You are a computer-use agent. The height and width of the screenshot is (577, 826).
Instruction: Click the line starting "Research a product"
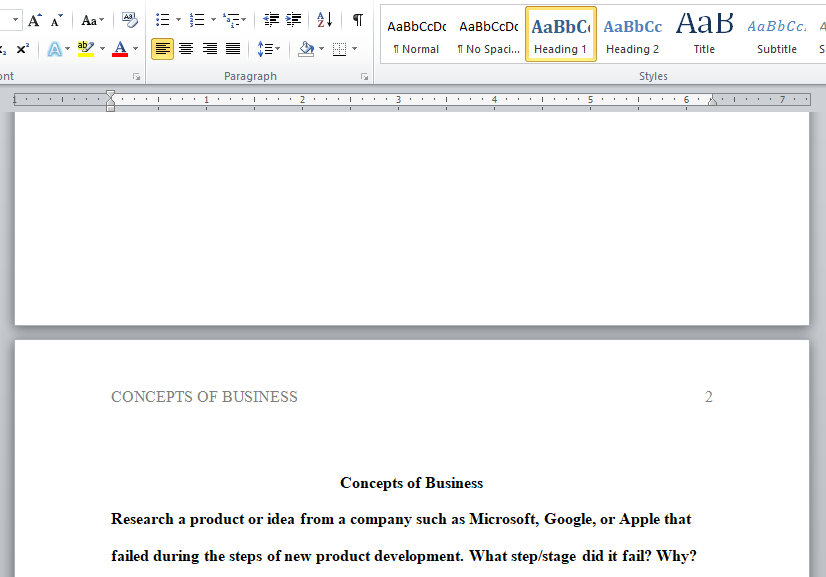(x=401, y=520)
